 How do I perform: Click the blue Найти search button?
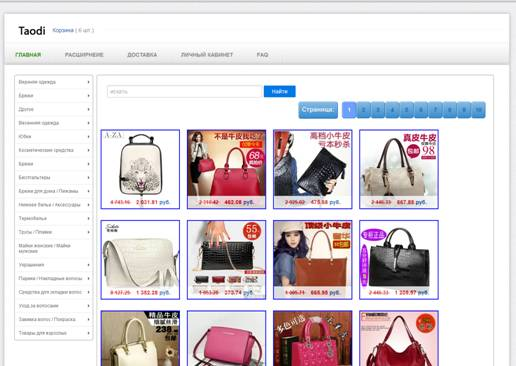(x=280, y=91)
